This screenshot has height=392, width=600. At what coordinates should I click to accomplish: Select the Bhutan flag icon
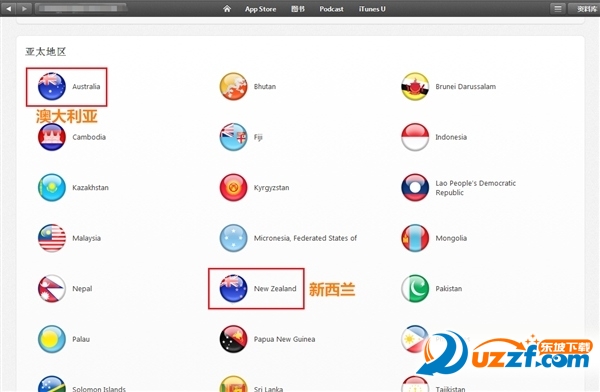(x=233, y=87)
